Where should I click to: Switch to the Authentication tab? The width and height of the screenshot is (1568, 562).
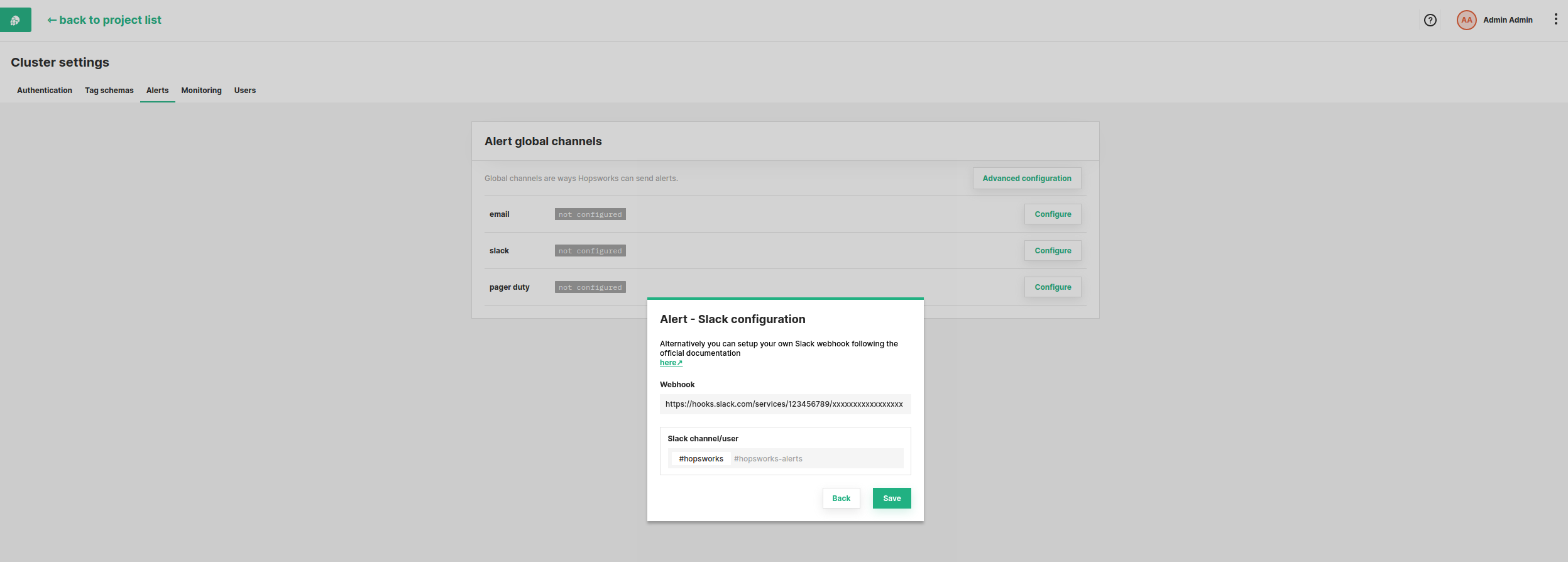45,91
